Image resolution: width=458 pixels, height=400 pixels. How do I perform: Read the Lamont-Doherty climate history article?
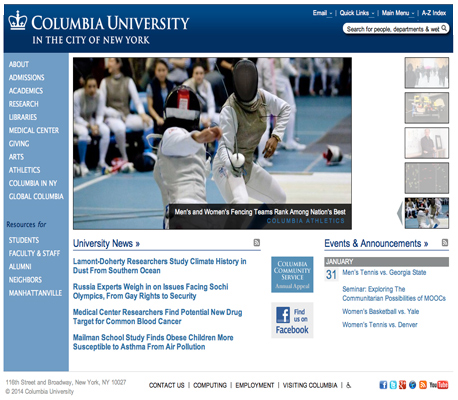[x=159, y=266]
